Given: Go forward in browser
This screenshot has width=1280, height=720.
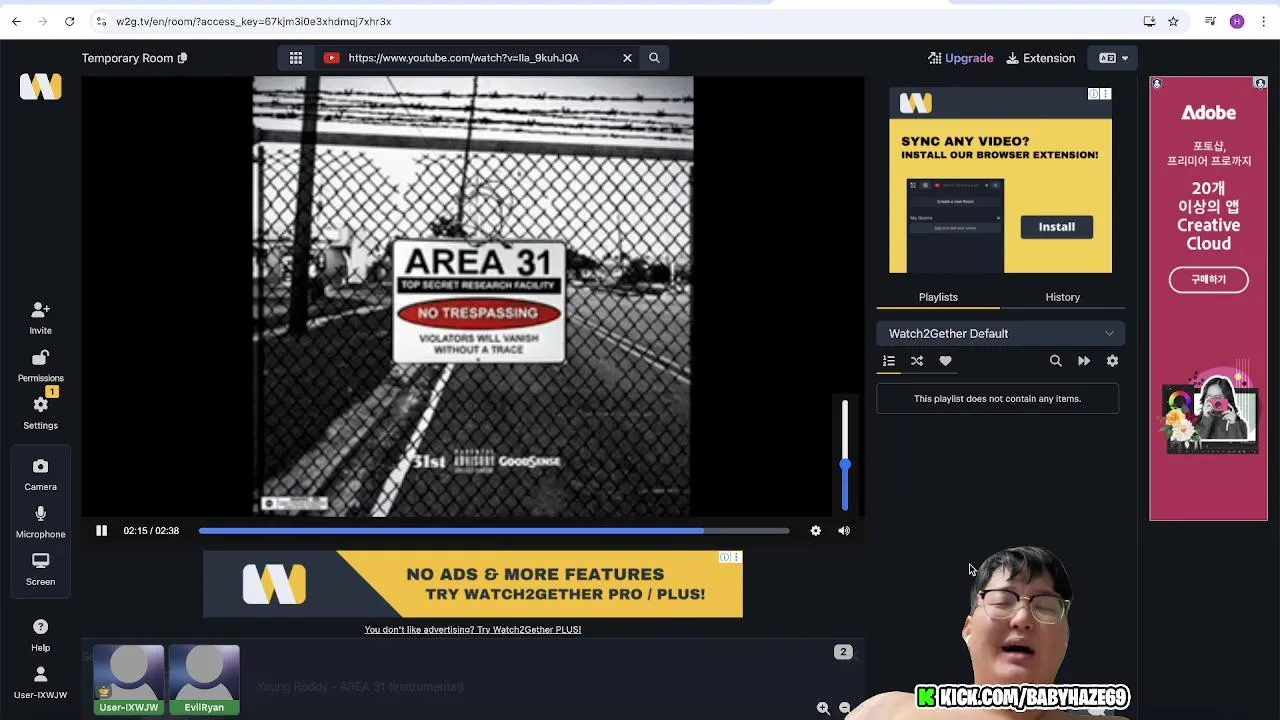Looking at the screenshot, I should click(x=43, y=21).
